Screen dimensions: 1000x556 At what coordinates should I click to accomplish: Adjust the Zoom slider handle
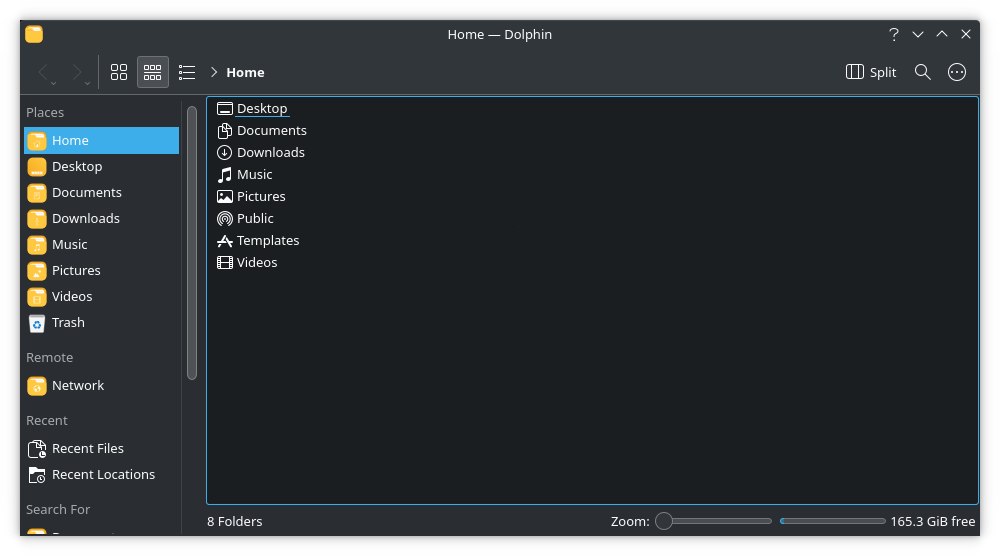click(x=664, y=521)
